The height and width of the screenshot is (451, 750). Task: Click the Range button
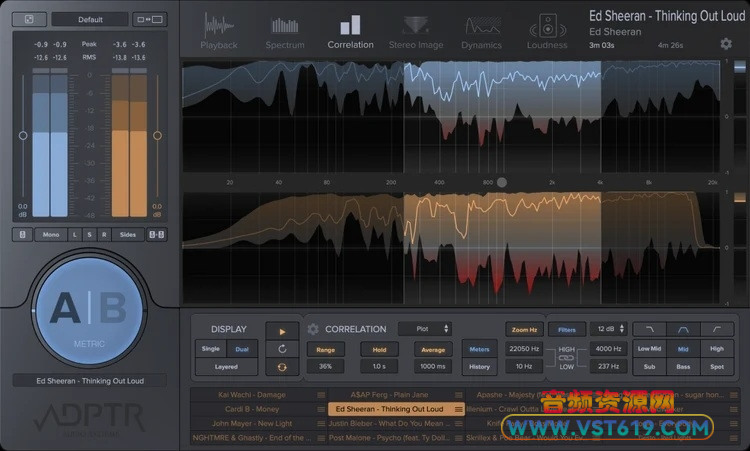point(325,350)
